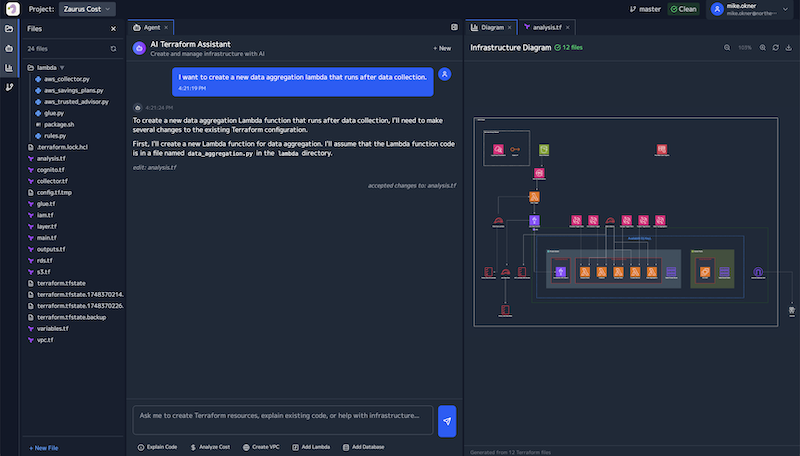Viewport: 800px width, 456px height.
Task: Close the Diagram tab
Action: (x=509, y=28)
